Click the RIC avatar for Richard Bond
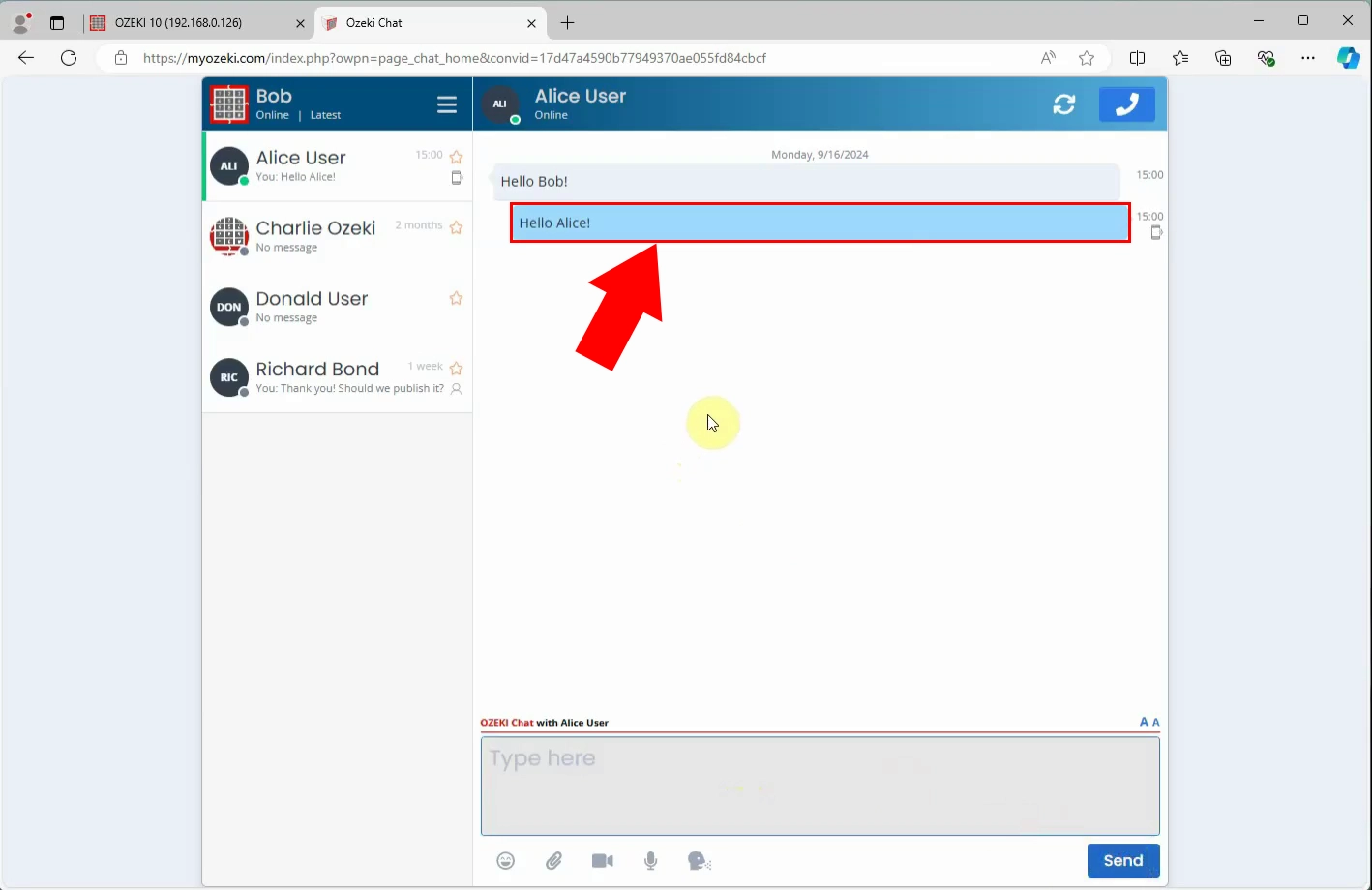This screenshot has width=1372, height=890. coord(229,377)
